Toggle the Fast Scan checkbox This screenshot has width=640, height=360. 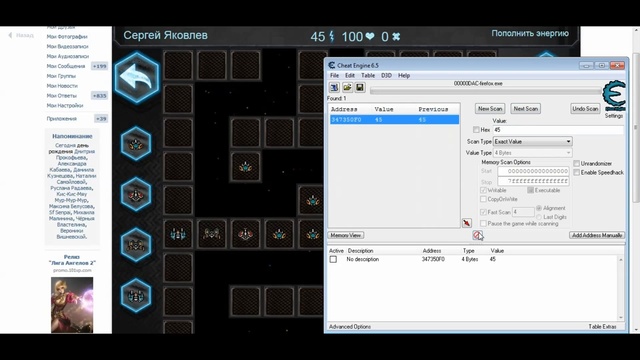click(x=483, y=212)
